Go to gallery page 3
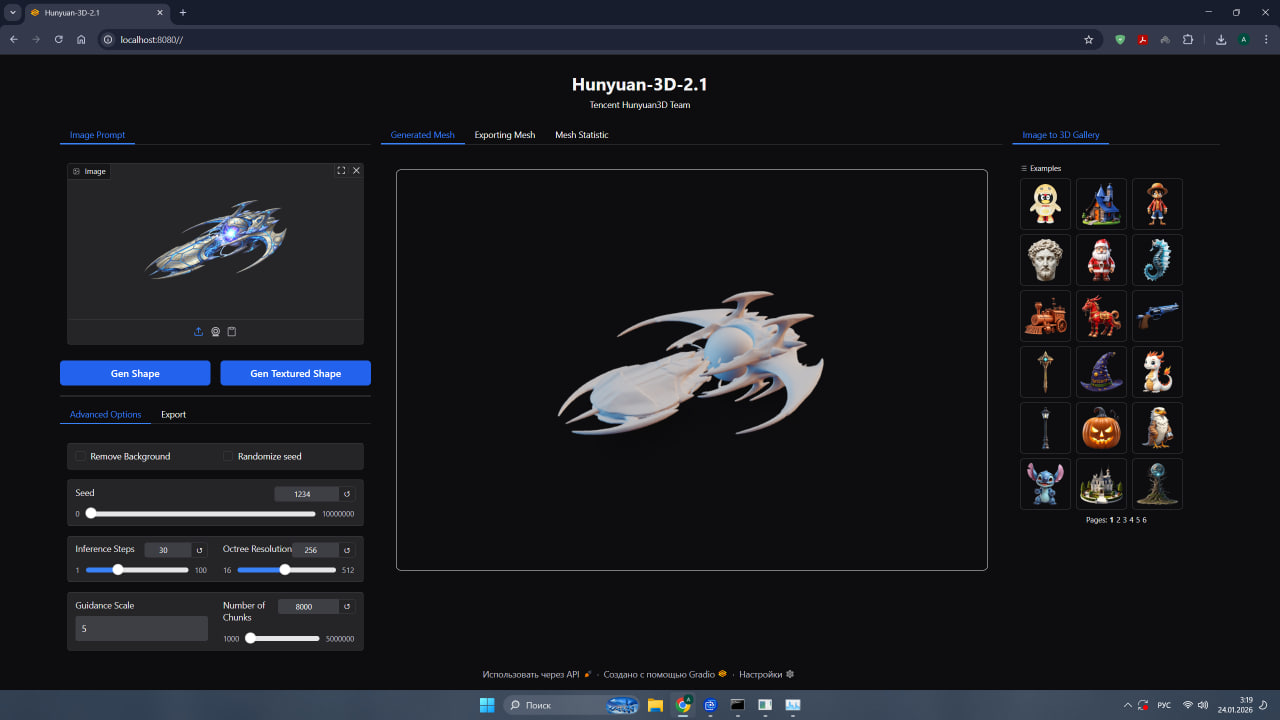Image resolution: width=1280 pixels, height=720 pixels. coord(1125,520)
